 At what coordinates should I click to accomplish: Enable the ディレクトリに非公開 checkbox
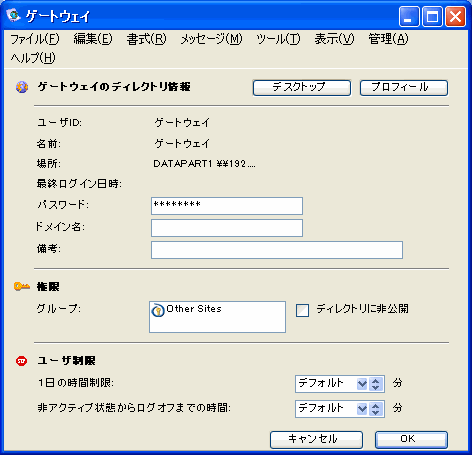302,310
